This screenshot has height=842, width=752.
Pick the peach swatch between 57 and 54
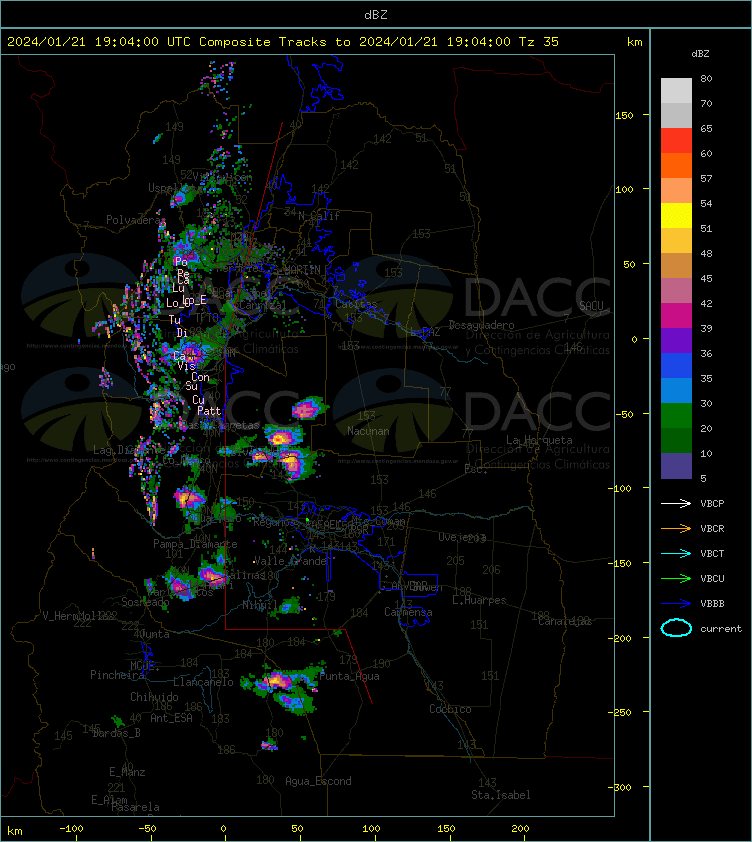[676, 191]
